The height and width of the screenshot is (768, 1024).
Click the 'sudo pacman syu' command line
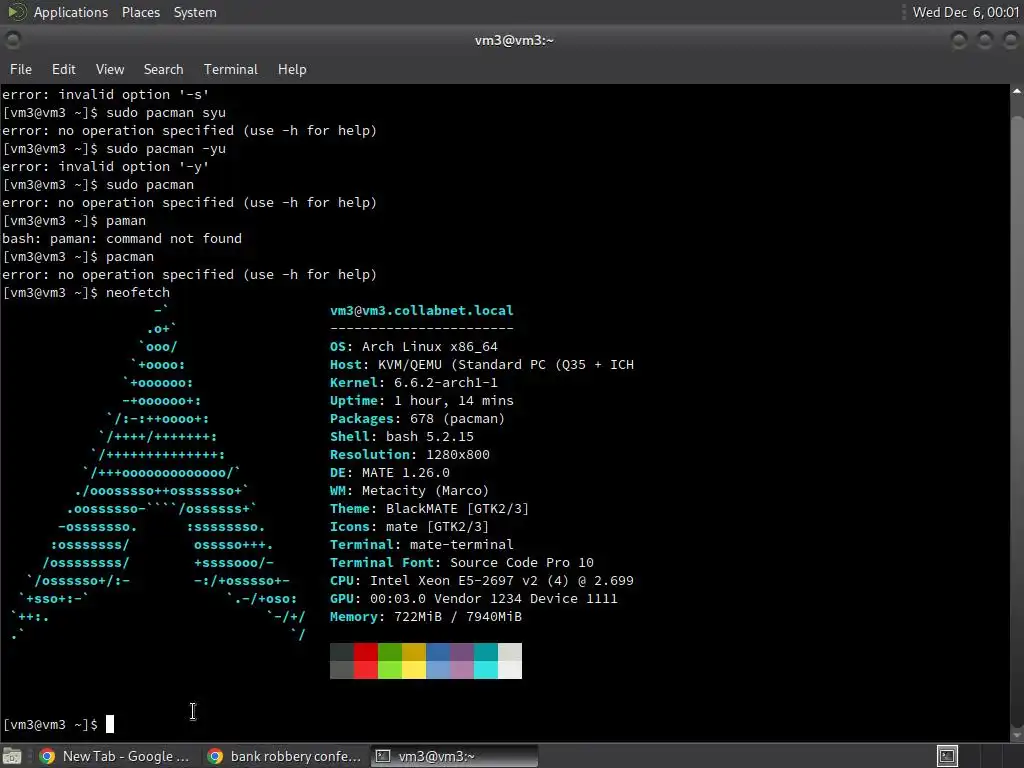114,113
